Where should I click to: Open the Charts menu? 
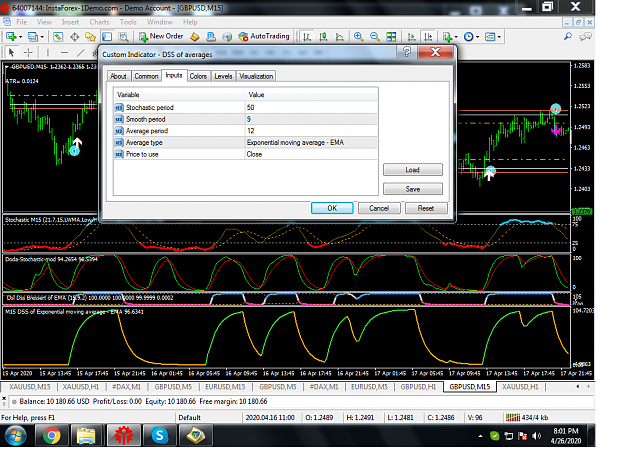coord(99,22)
